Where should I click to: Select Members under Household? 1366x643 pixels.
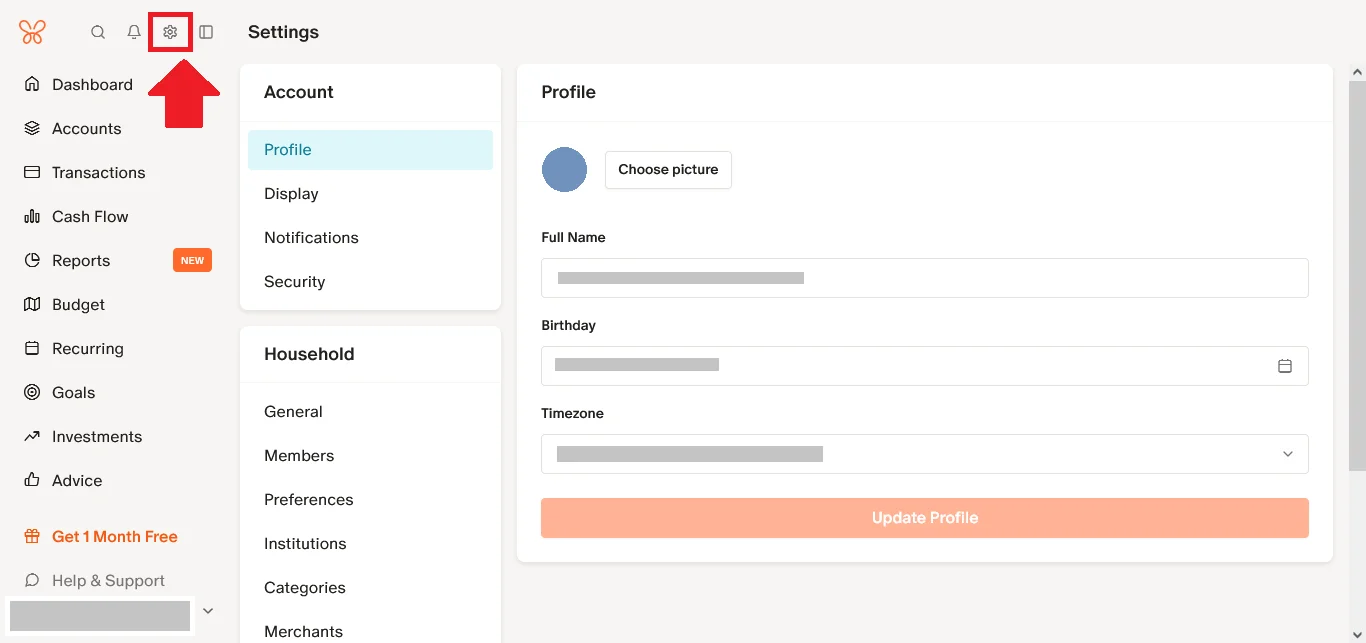(299, 456)
